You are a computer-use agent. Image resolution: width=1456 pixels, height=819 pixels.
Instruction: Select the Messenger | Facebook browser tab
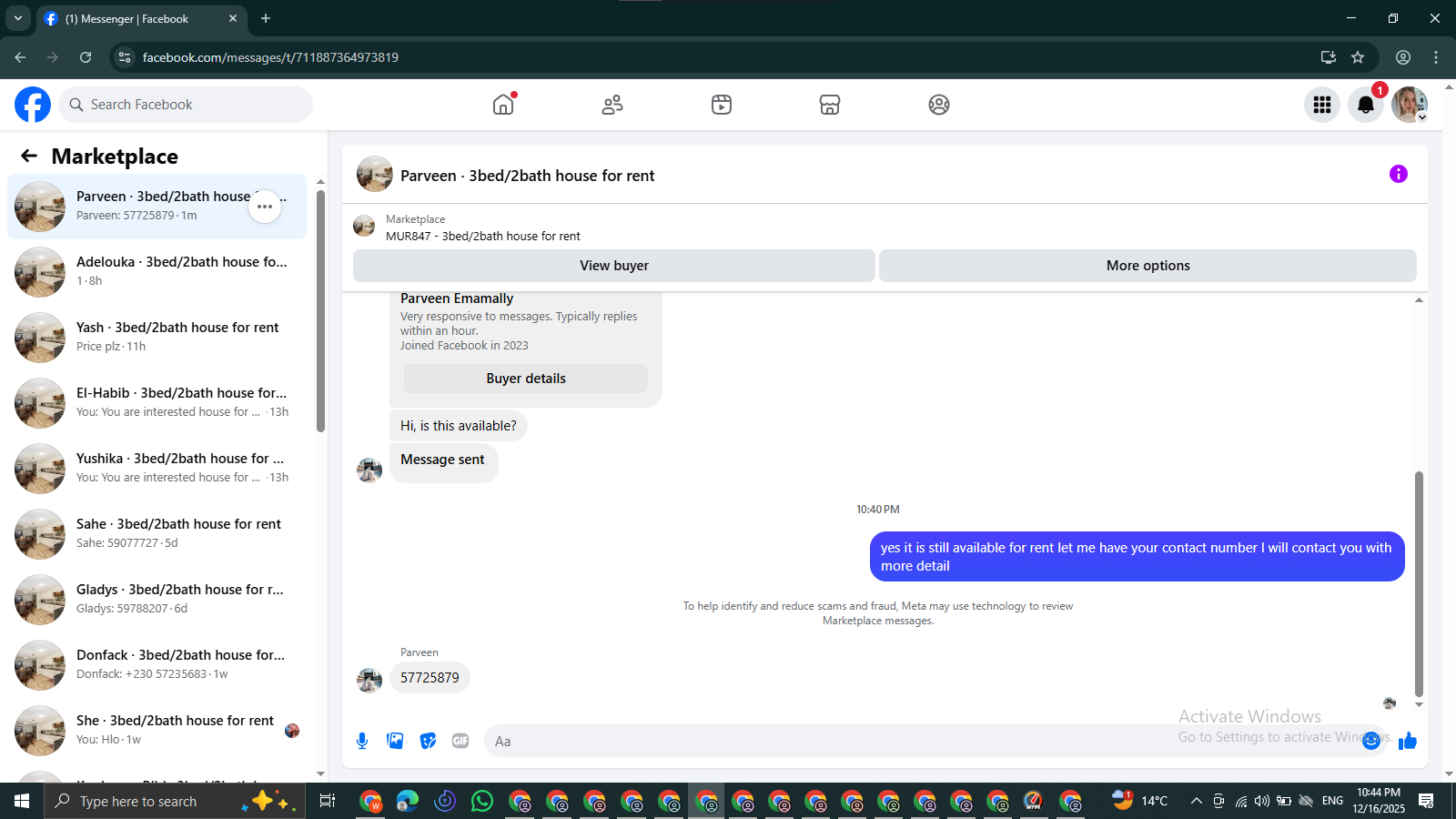pos(141,18)
